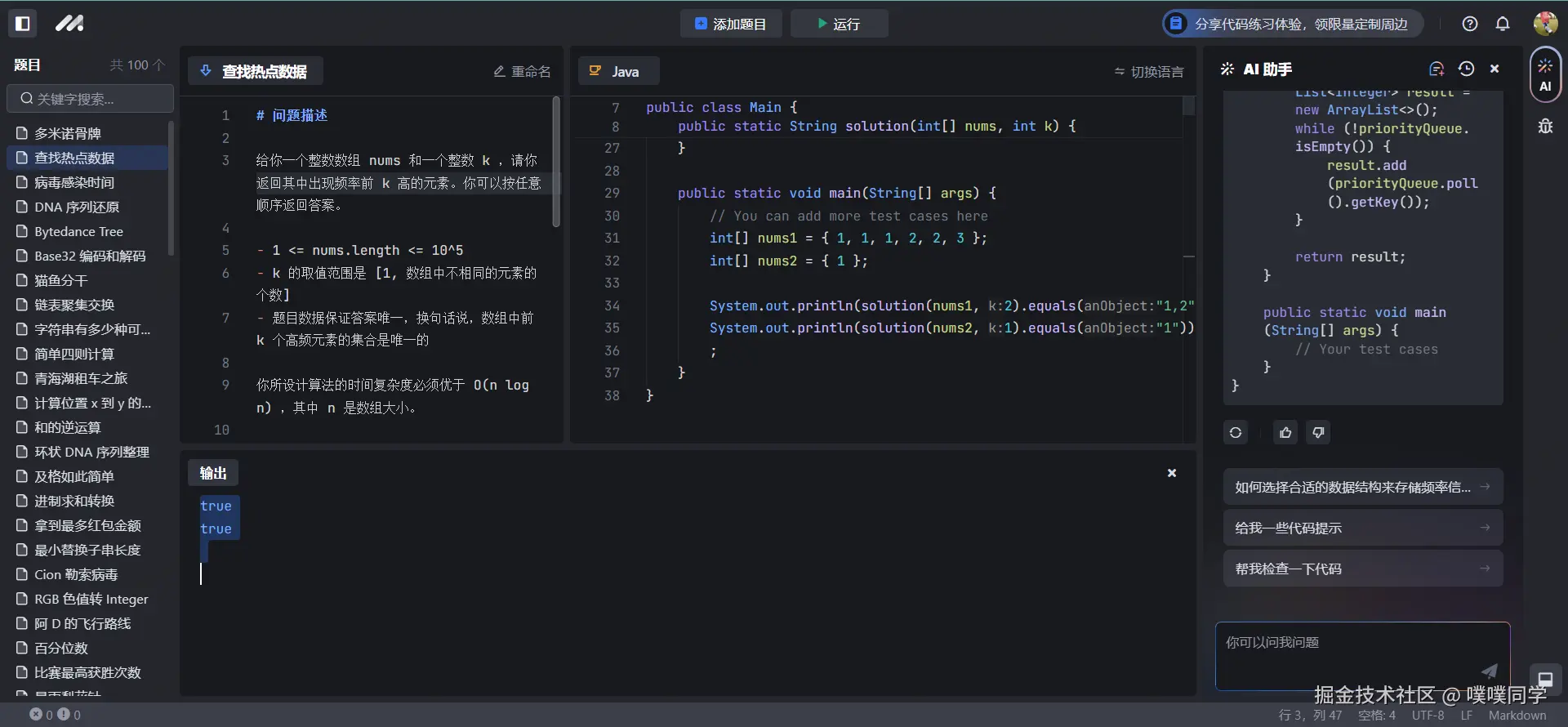
Task: Start a new AI chat conversation
Action: (x=1437, y=69)
